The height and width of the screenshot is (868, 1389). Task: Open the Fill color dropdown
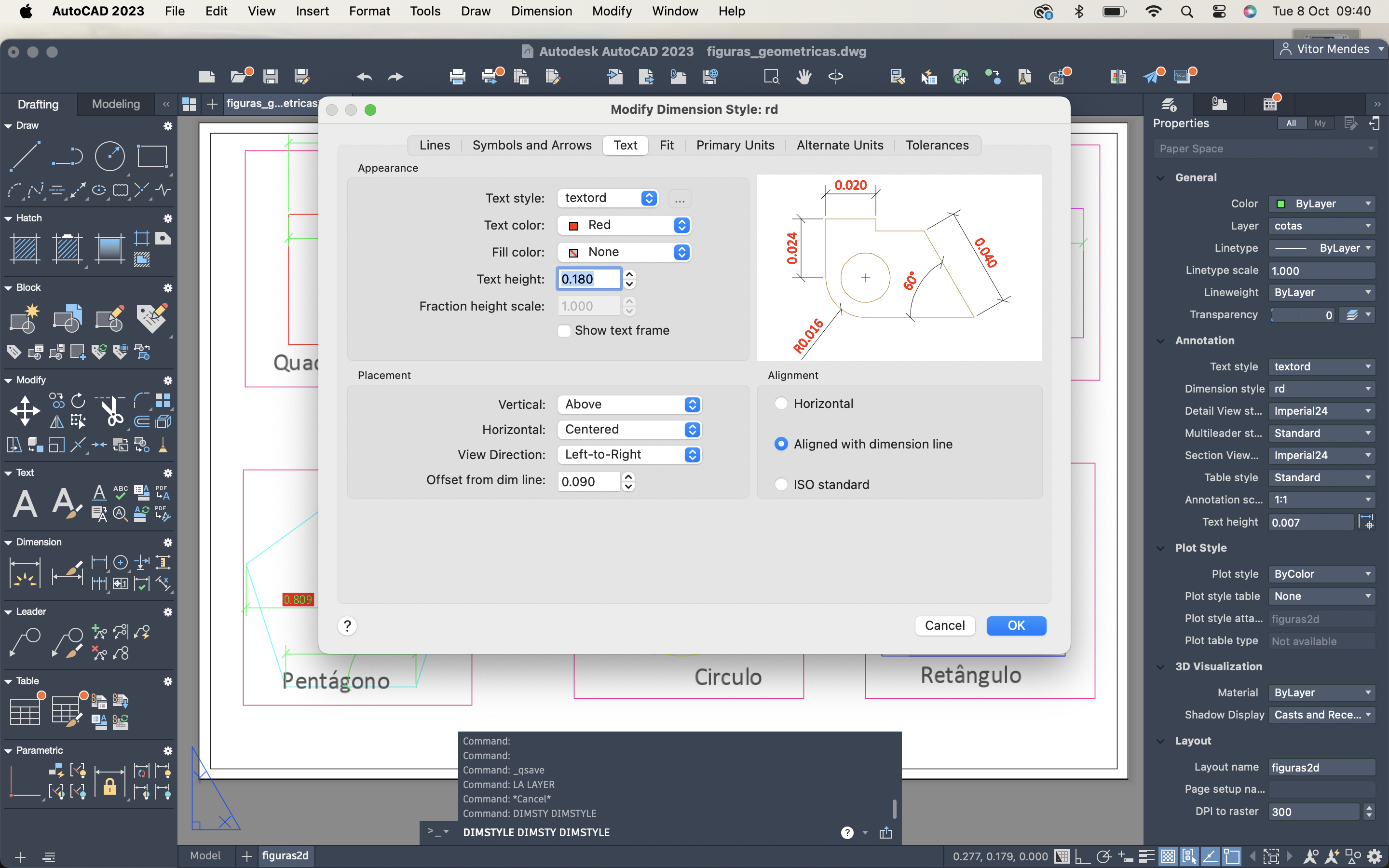pos(624,252)
